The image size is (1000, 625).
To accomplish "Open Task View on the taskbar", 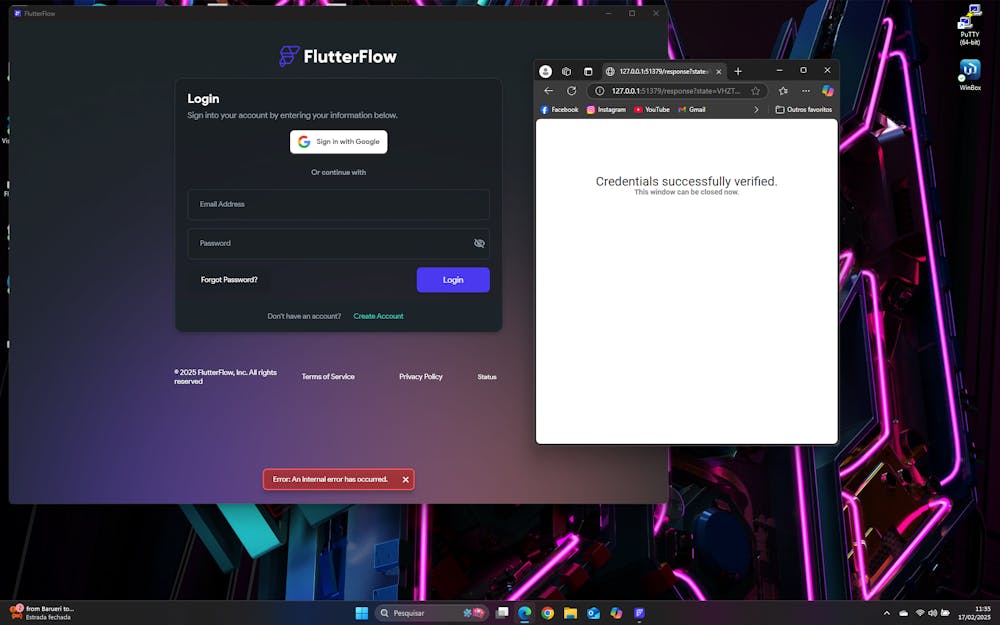I will pos(503,613).
